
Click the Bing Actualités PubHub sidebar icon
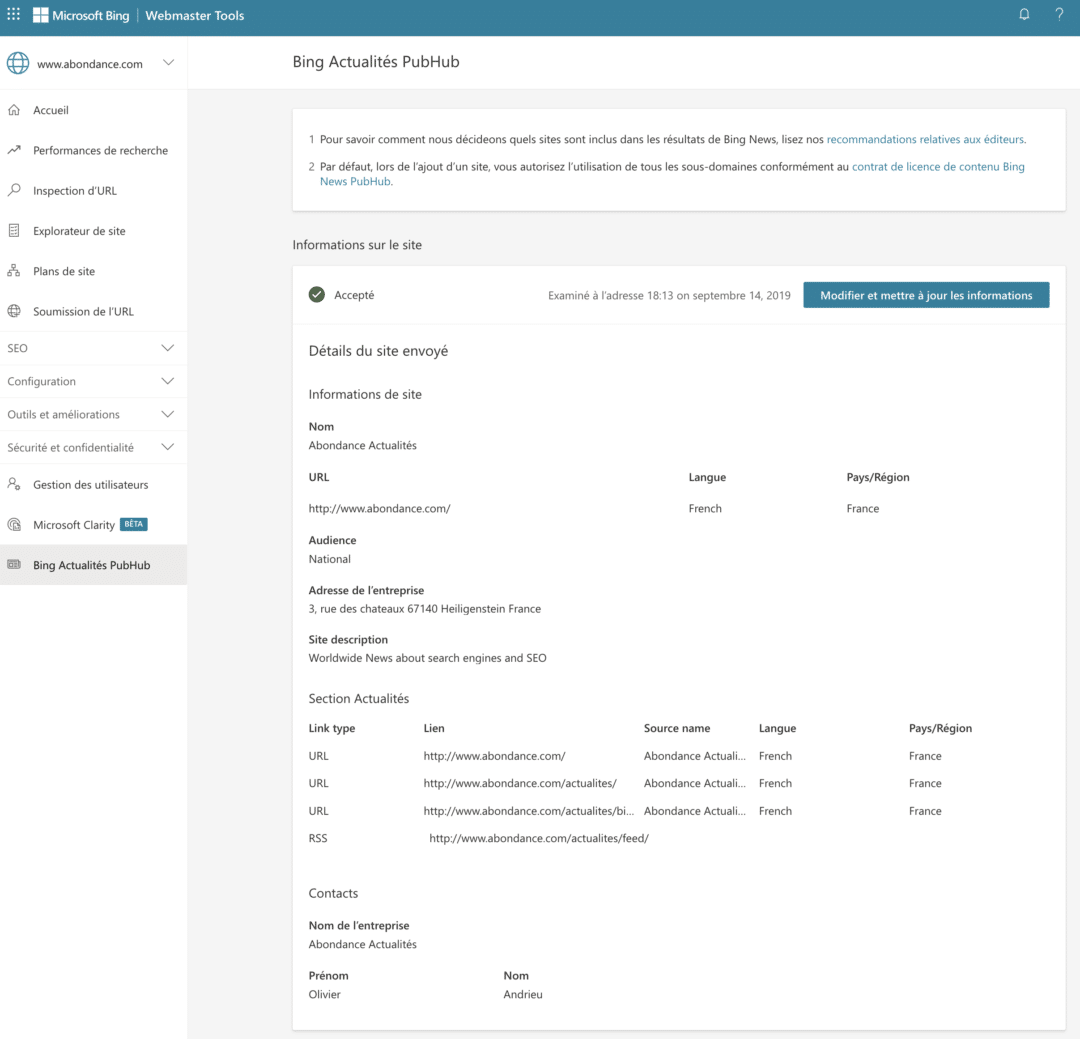pyautogui.click(x=16, y=565)
